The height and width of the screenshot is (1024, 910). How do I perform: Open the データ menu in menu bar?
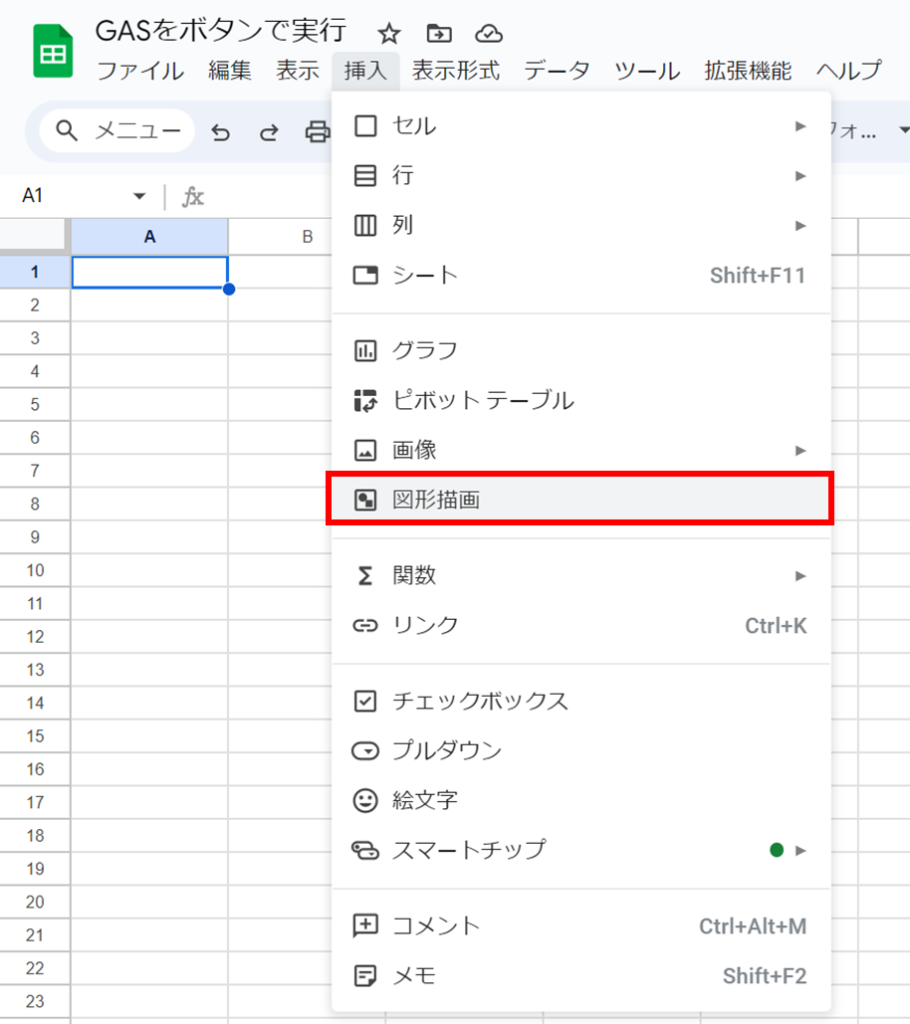coord(557,71)
